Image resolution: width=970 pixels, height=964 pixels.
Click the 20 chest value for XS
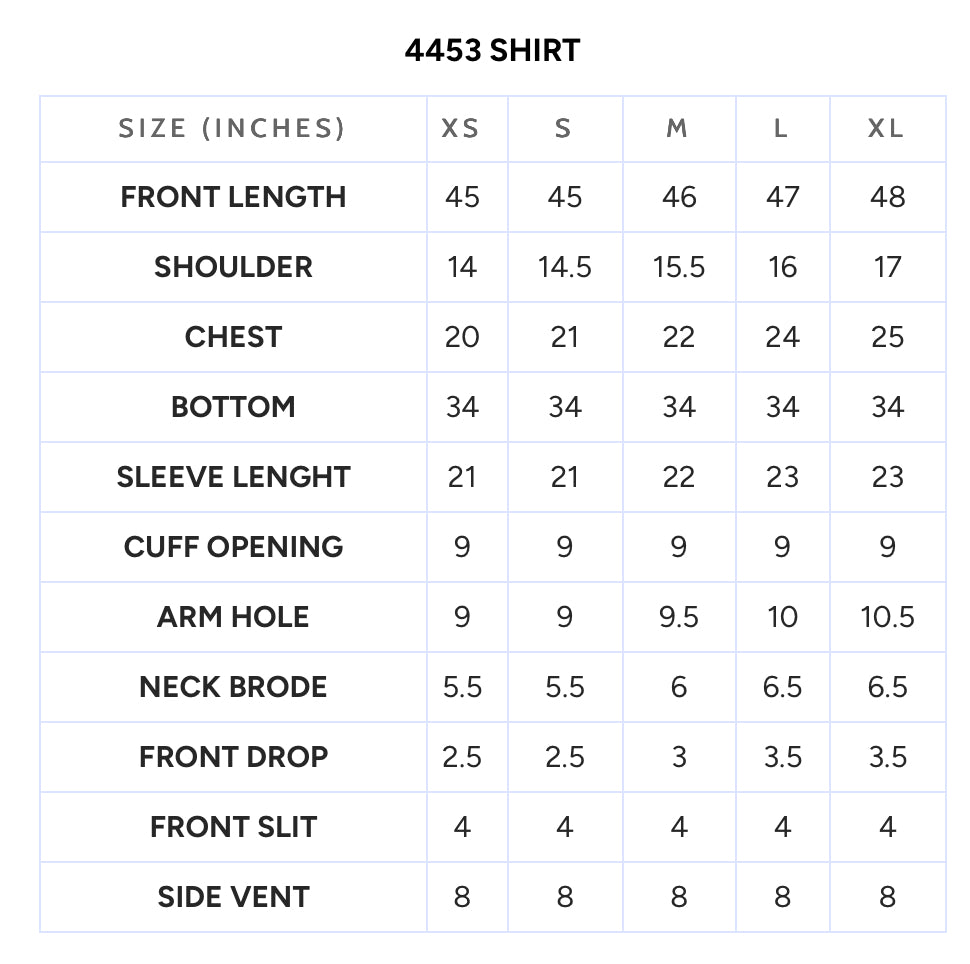[x=462, y=337]
